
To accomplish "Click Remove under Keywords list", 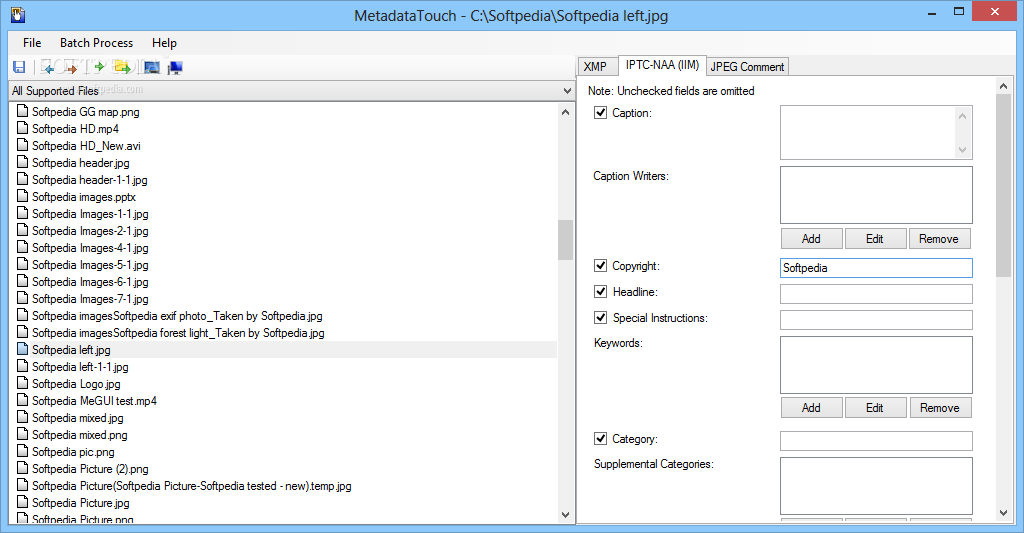I will click(940, 408).
